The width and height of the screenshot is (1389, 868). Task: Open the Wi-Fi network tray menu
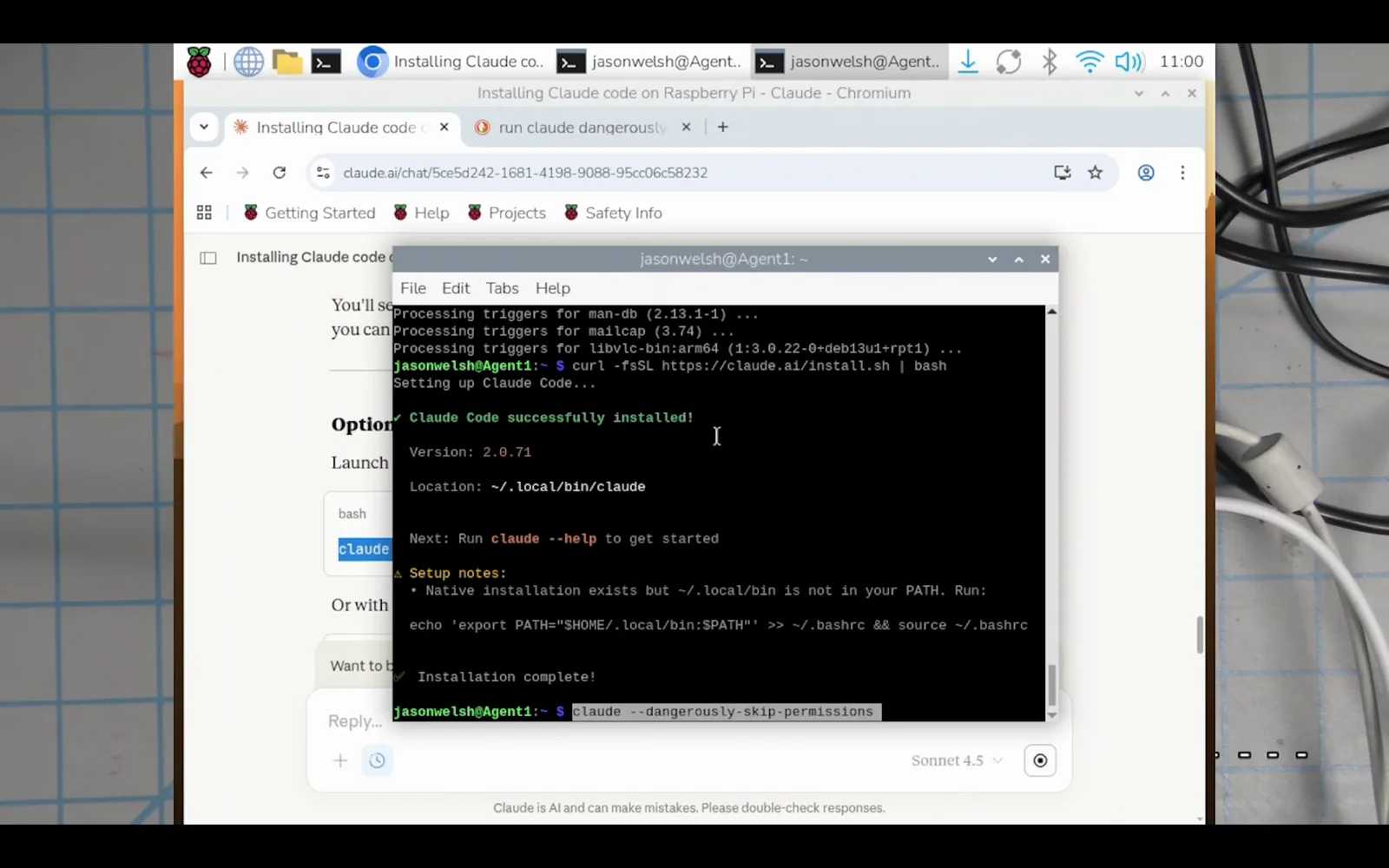pyautogui.click(x=1089, y=62)
